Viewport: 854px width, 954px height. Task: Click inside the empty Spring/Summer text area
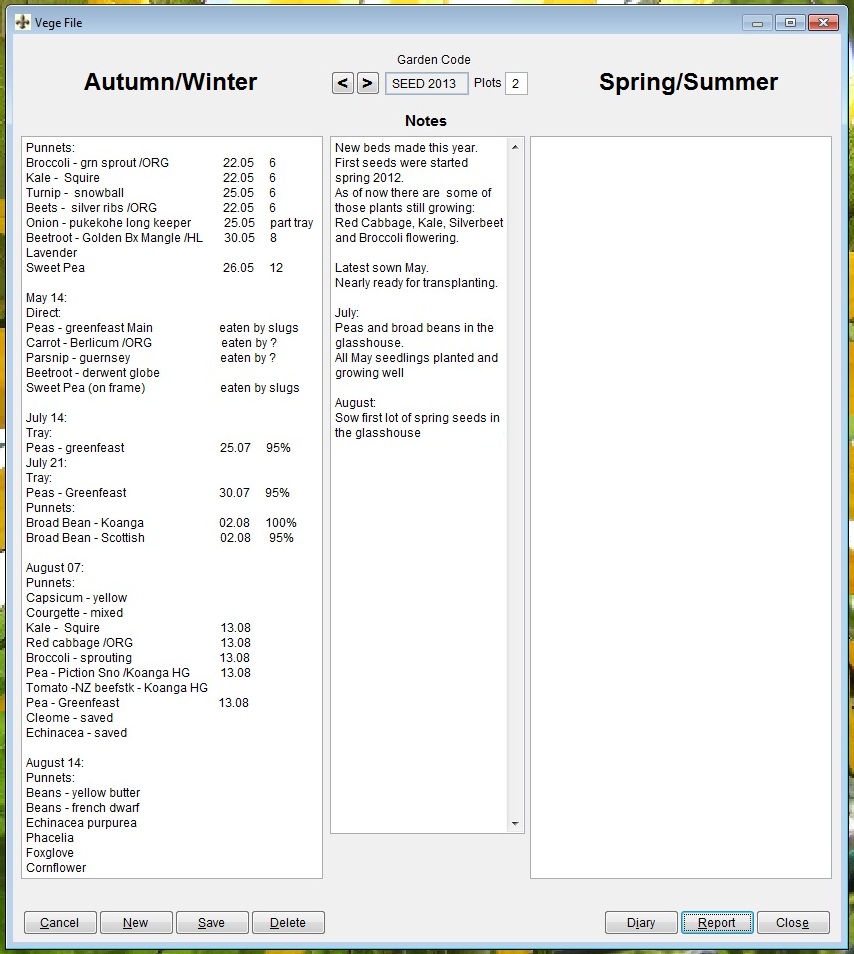(x=681, y=507)
